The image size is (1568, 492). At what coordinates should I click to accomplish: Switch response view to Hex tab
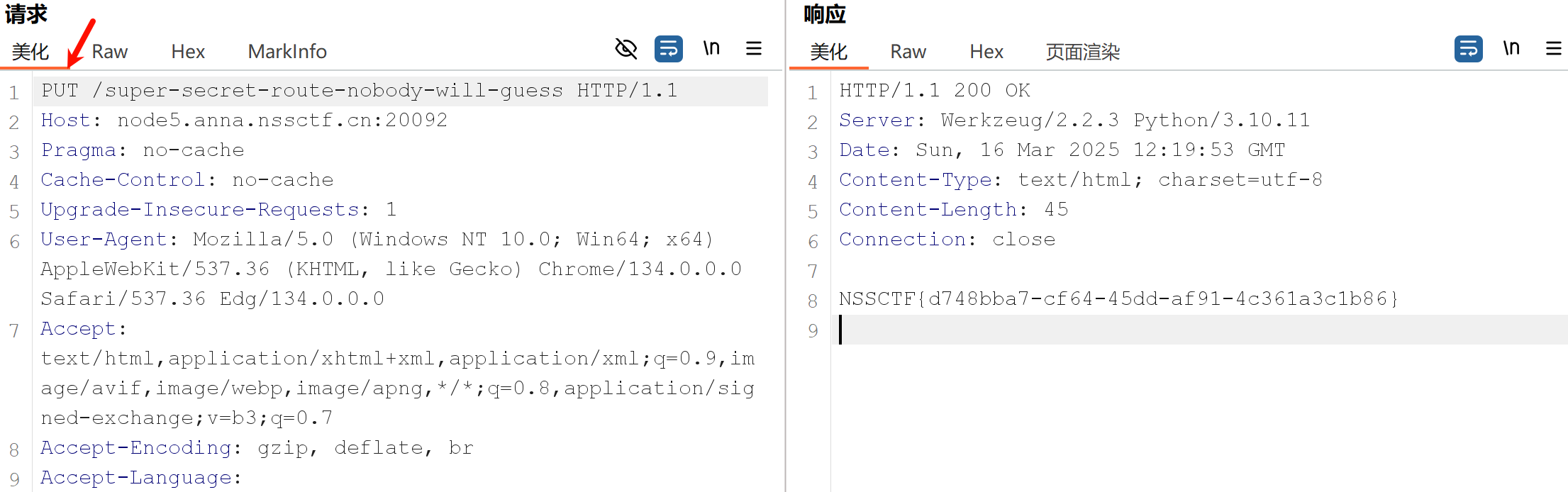pyautogui.click(x=986, y=52)
